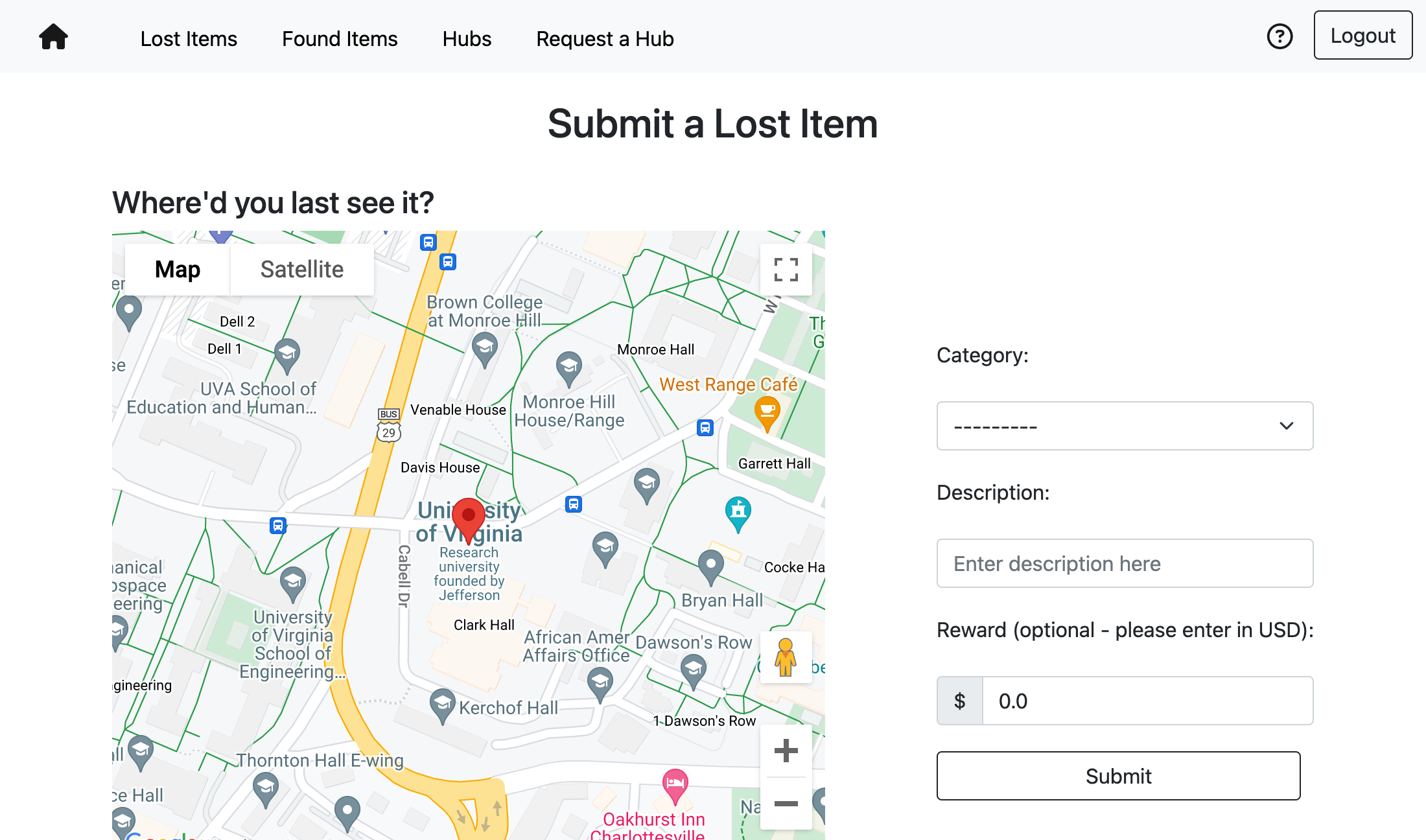
Task: Toggle the West Range Café marker
Action: (x=765, y=415)
